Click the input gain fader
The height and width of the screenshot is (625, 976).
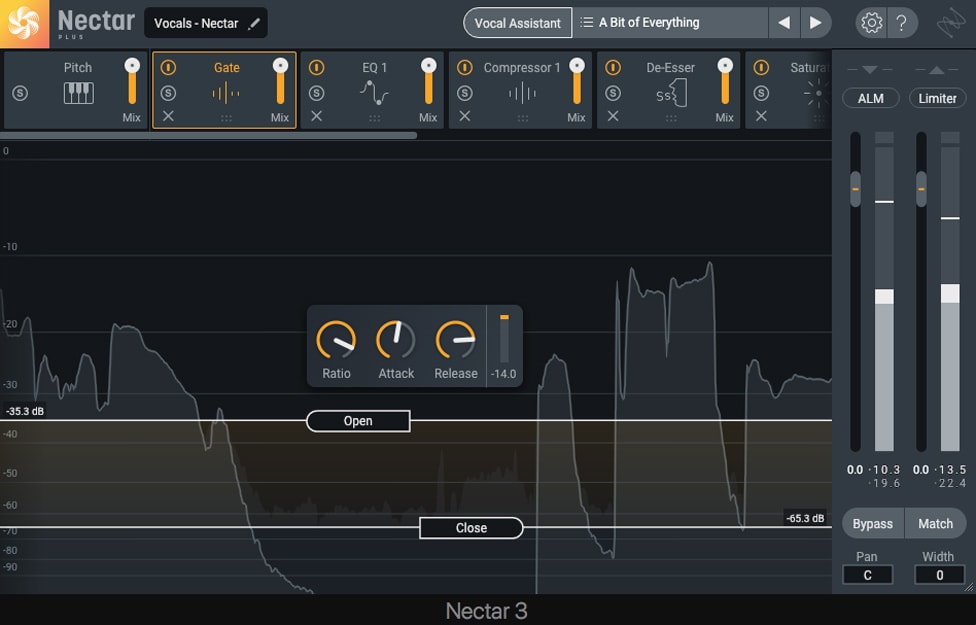pos(855,189)
